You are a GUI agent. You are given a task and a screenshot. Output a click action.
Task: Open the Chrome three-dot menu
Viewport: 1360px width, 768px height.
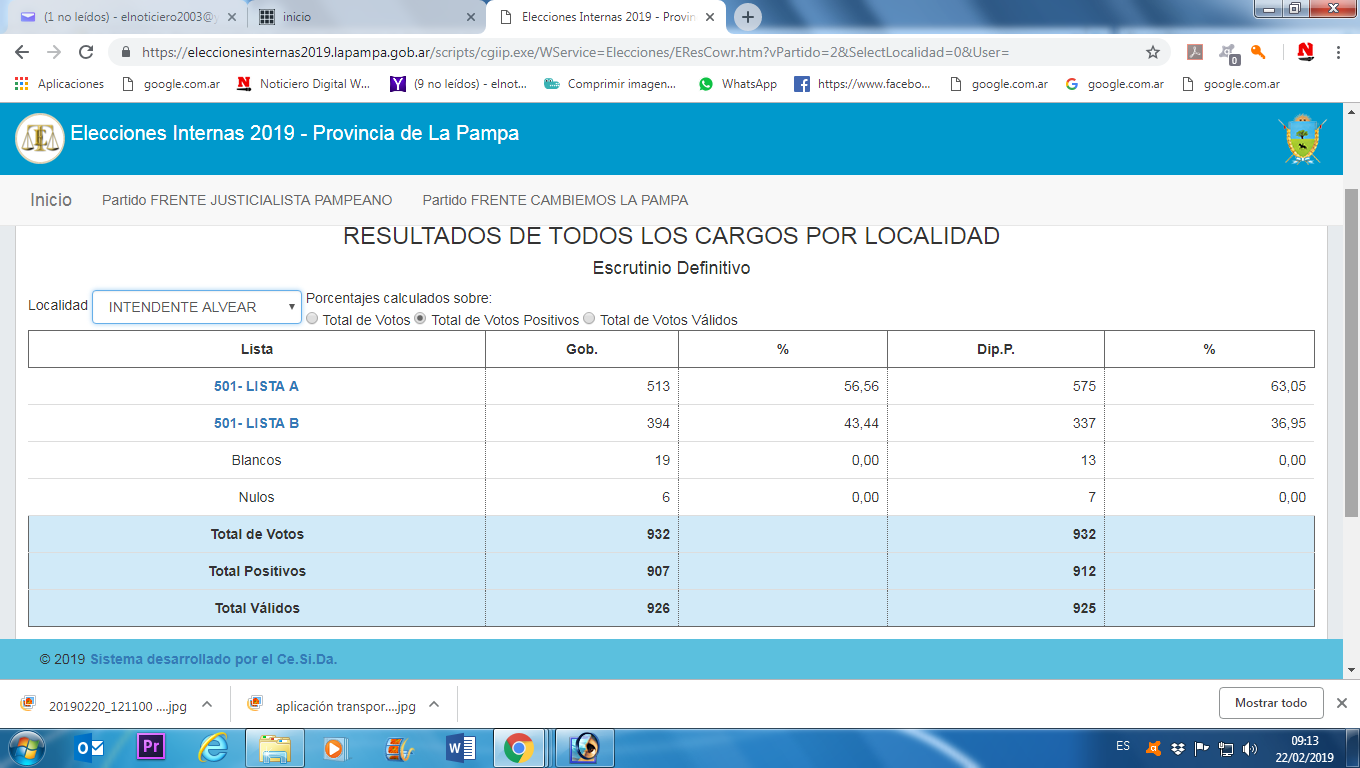1338,52
